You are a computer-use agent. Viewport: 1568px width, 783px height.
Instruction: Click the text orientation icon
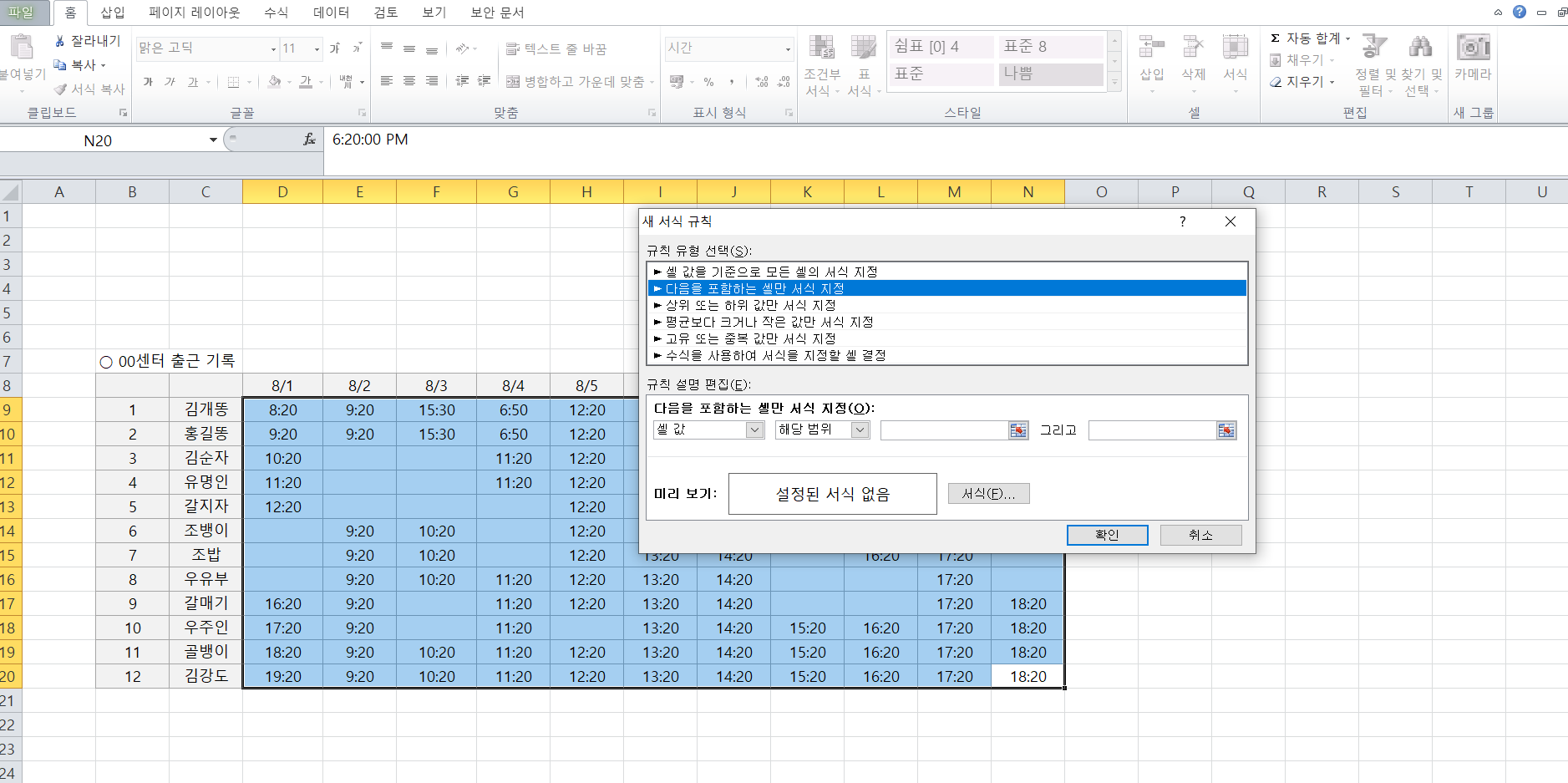(462, 48)
